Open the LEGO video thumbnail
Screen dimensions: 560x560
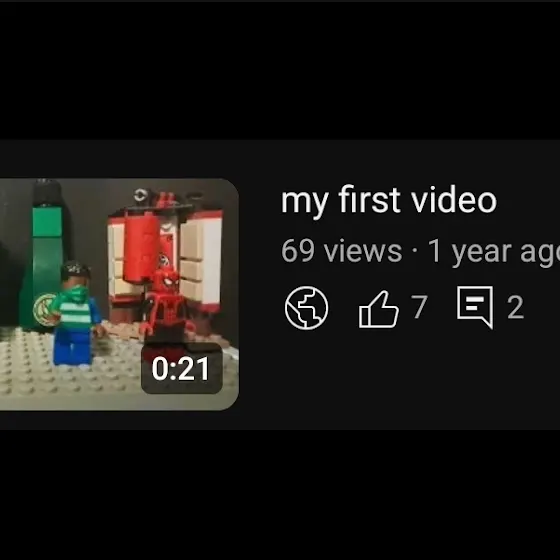119,294
